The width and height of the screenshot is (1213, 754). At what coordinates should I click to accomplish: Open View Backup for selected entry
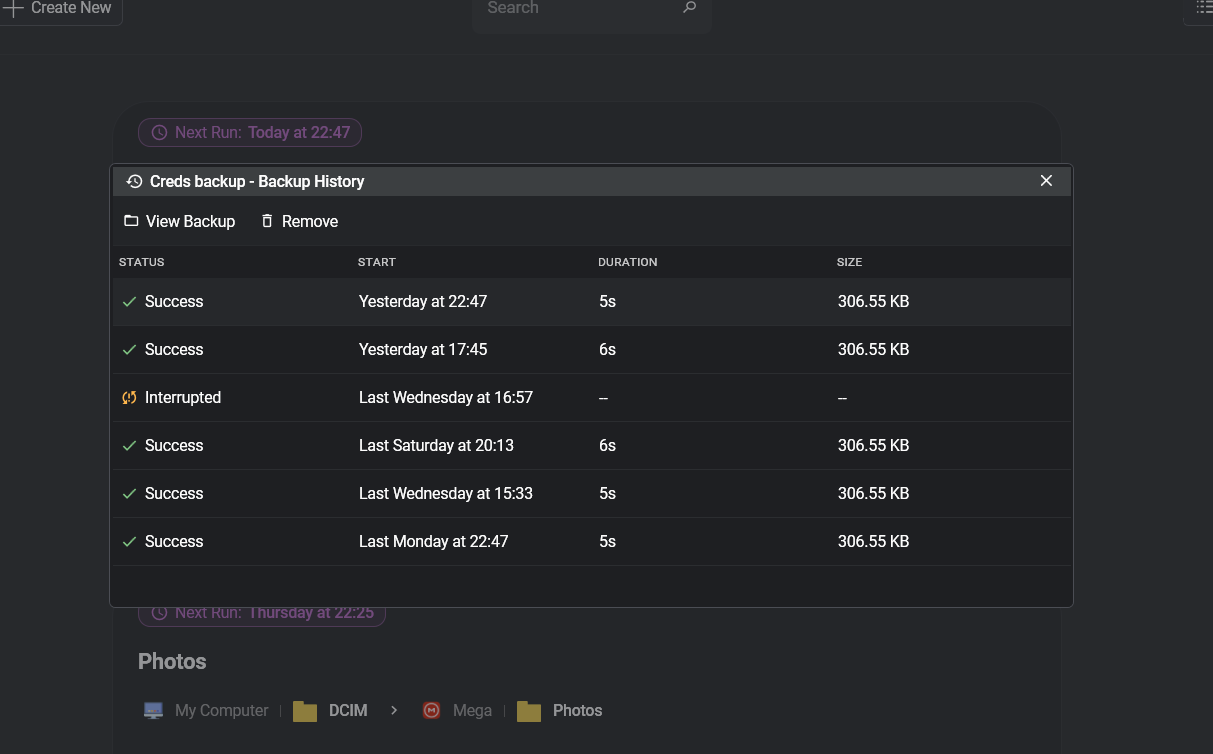pos(179,221)
